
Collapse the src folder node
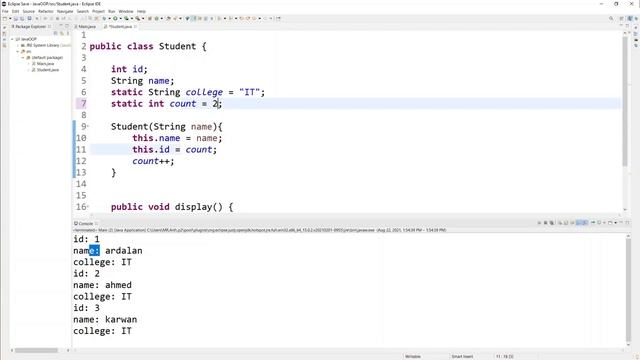(x=18, y=51)
